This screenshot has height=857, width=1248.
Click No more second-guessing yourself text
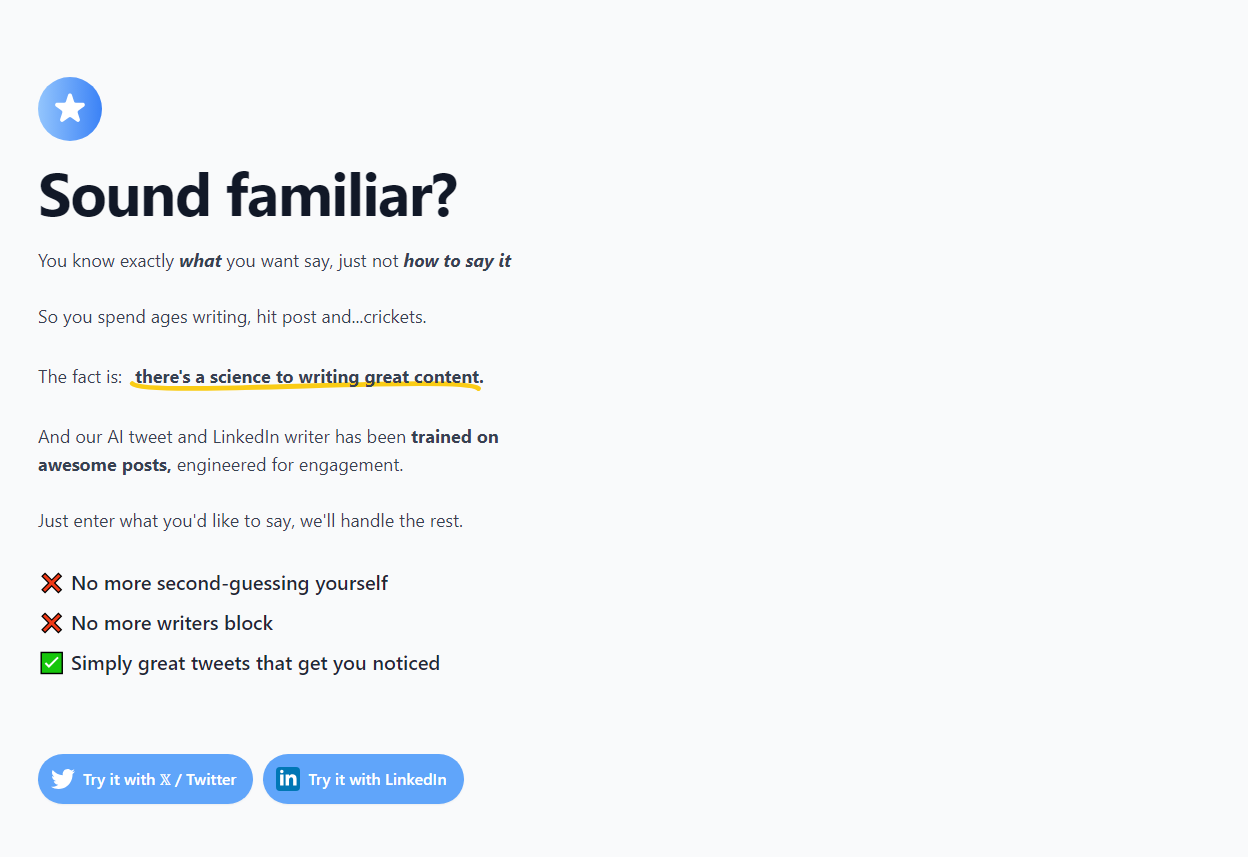click(229, 583)
